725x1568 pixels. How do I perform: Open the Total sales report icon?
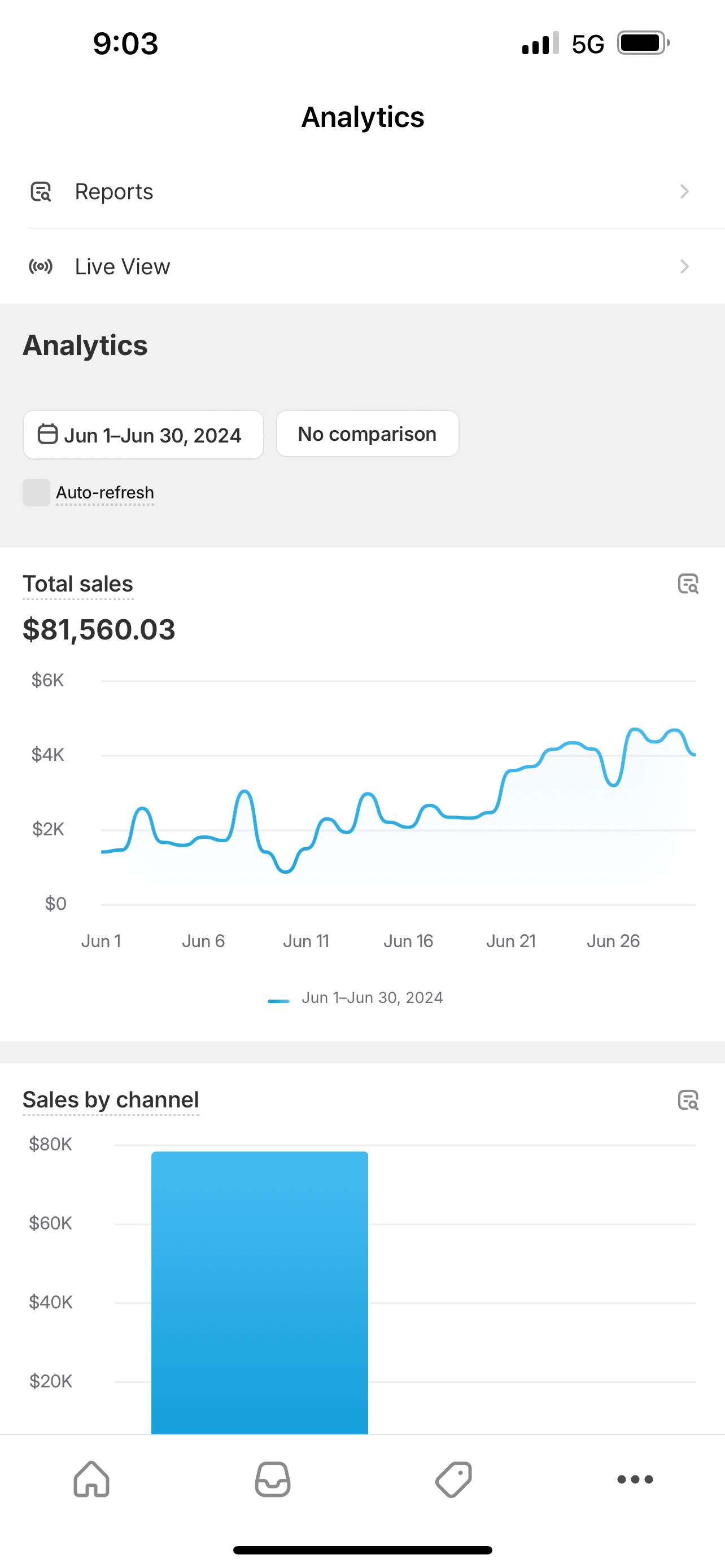point(688,584)
